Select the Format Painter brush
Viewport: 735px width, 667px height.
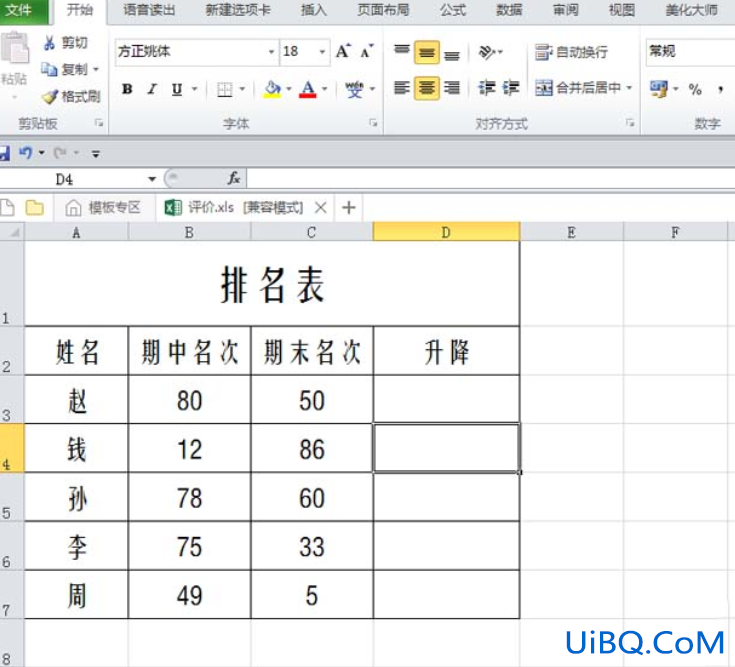coord(49,97)
